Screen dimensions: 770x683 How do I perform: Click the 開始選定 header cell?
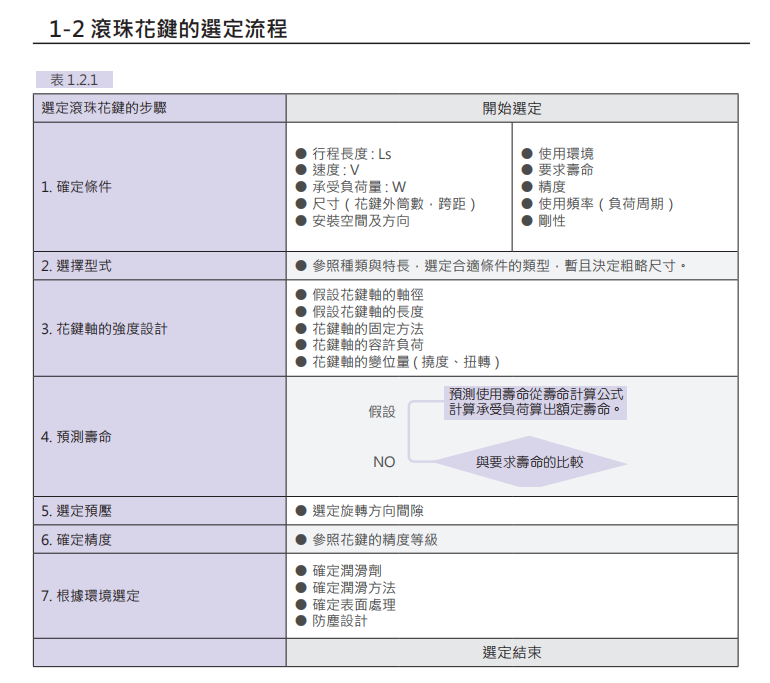[512, 108]
